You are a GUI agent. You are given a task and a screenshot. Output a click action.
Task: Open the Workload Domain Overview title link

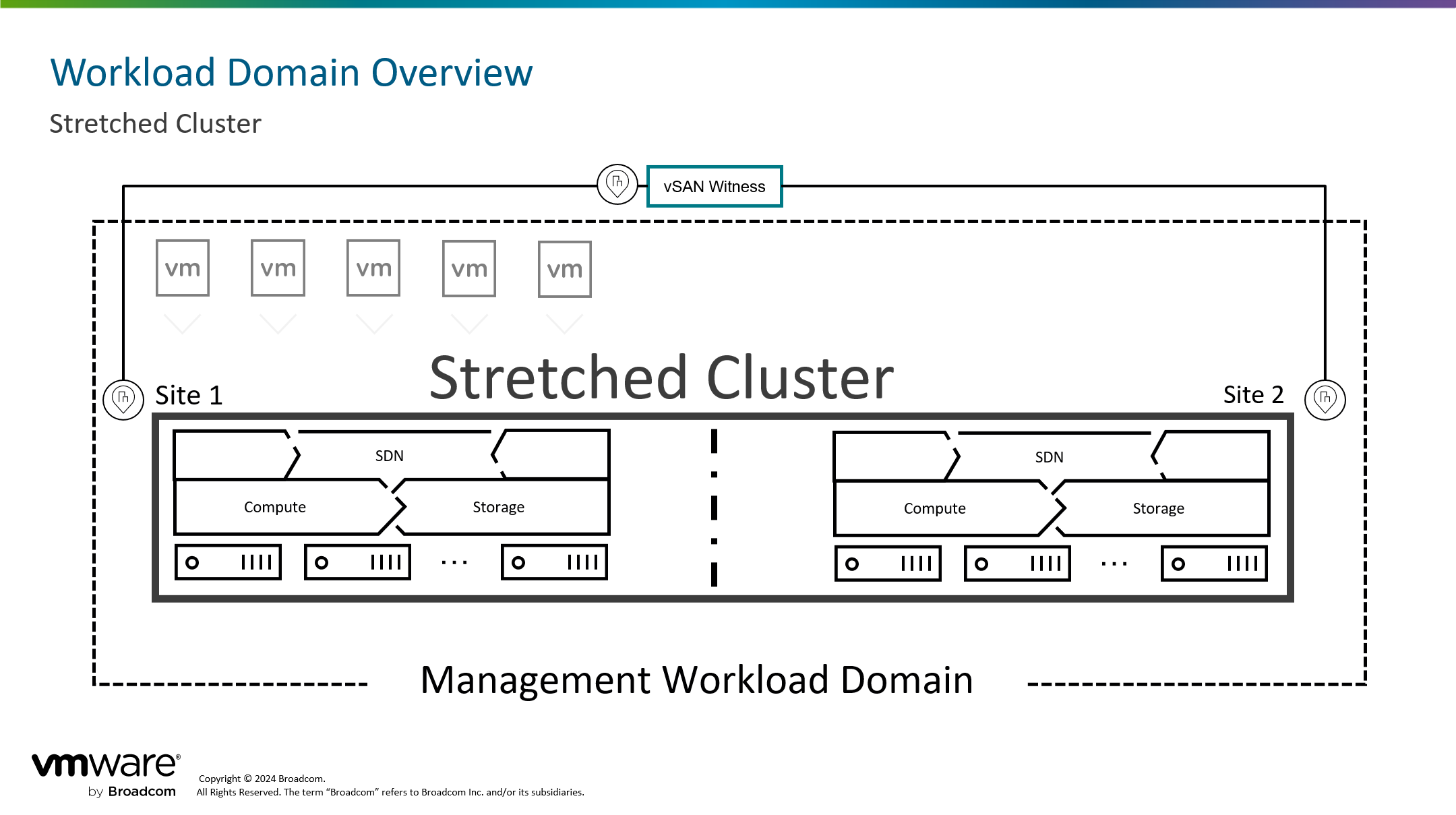(x=290, y=71)
